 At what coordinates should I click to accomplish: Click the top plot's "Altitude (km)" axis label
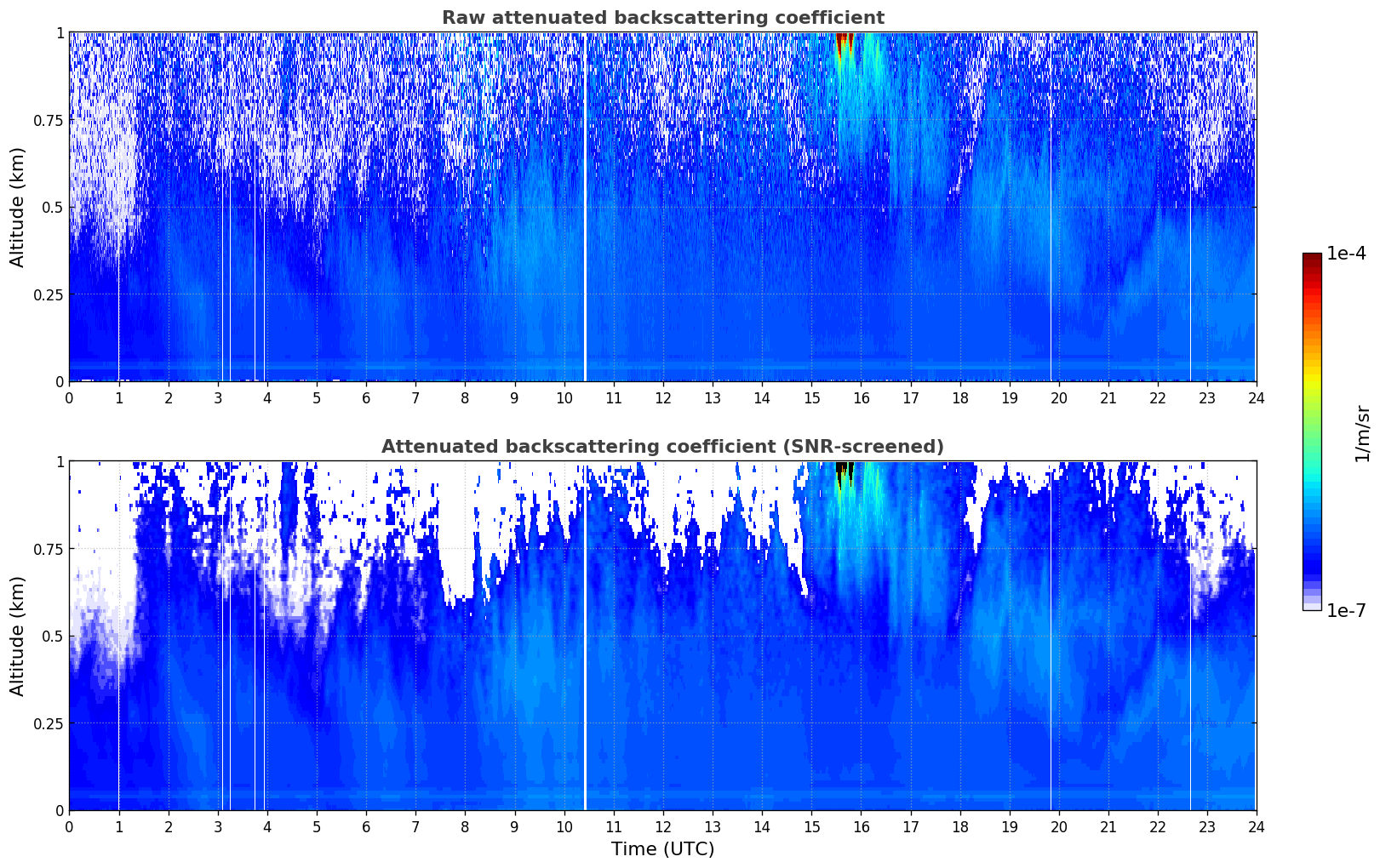tap(18, 207)
